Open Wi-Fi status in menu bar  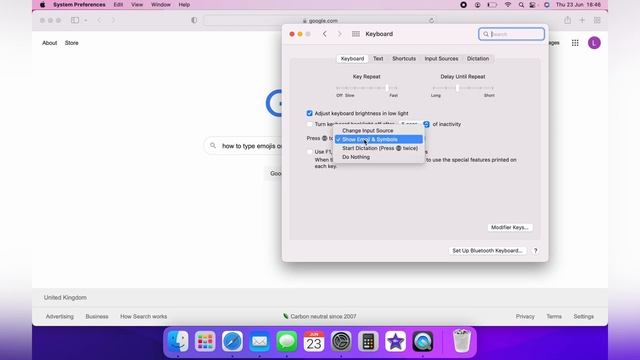pyautogui.click(x=508, y=5)
